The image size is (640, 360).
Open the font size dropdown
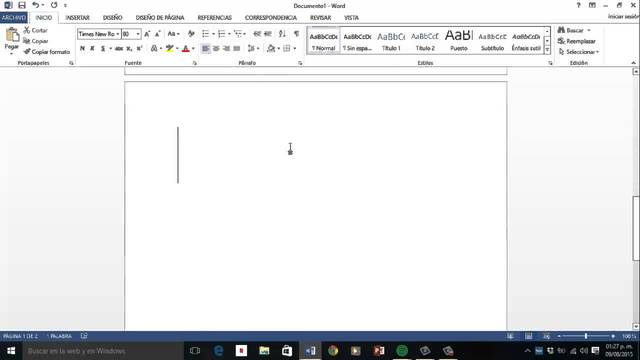[x=138, y=34]
